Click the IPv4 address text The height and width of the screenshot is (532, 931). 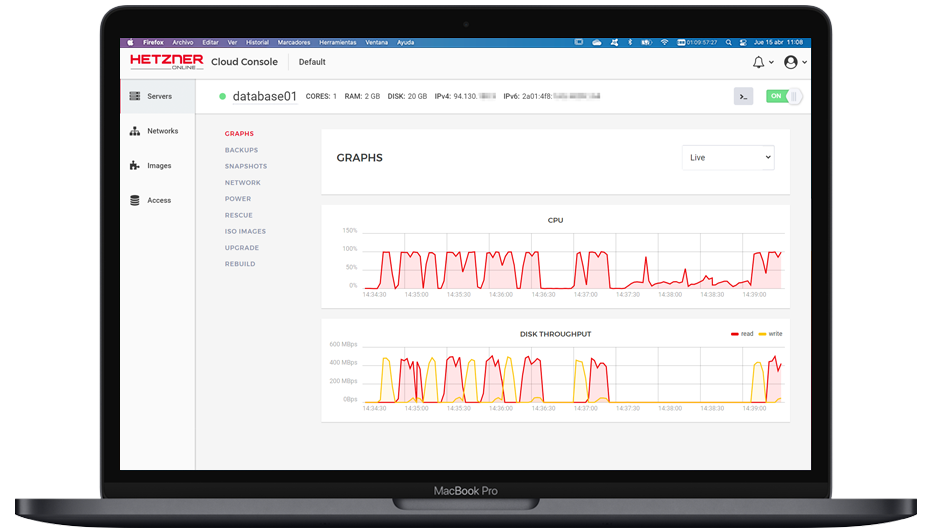click(x=465, y=96)
